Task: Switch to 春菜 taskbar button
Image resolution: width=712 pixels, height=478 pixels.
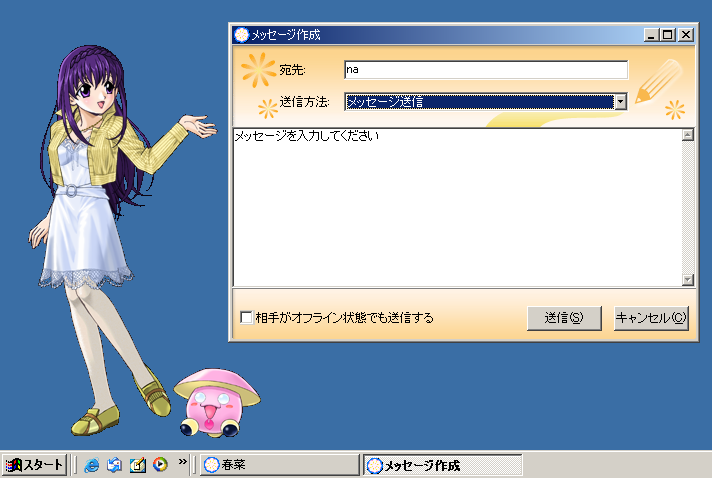Action: point(280,465)
